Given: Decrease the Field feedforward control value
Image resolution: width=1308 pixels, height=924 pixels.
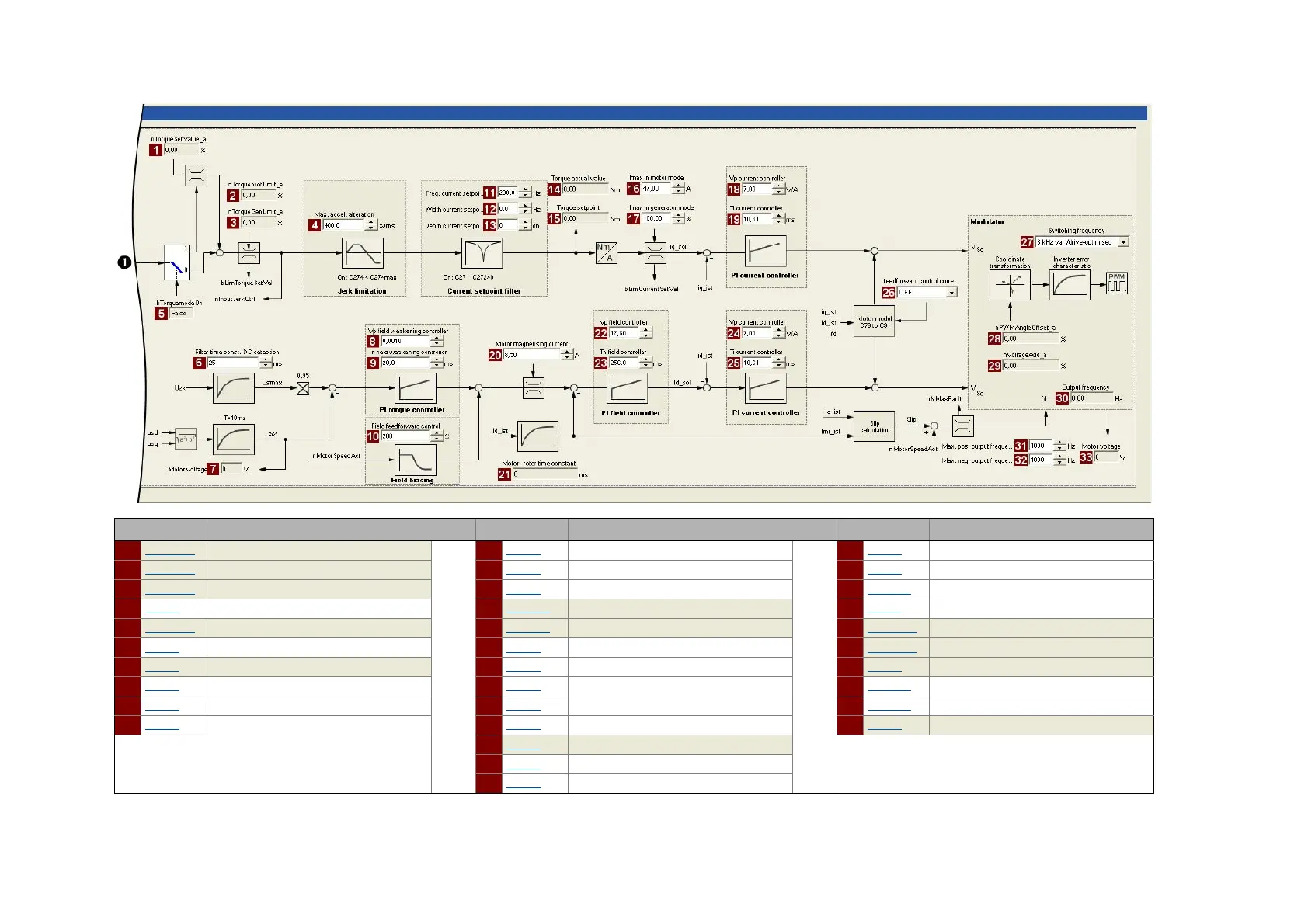Looking at the screenshot, I should (x=437, y=439).
